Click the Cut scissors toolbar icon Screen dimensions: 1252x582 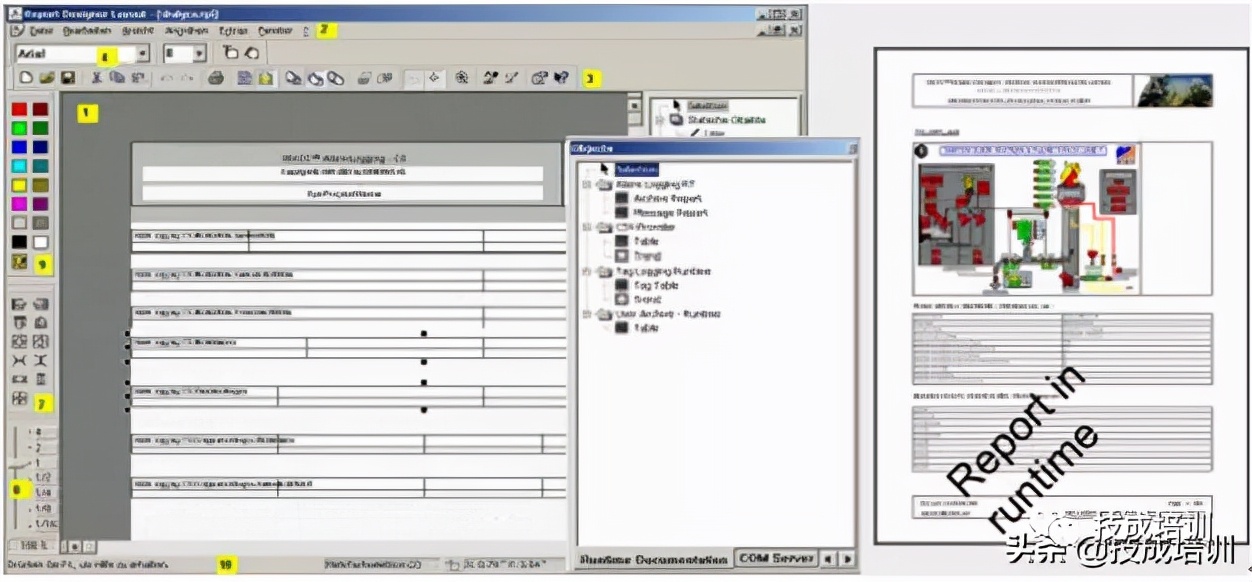[97, 78]
